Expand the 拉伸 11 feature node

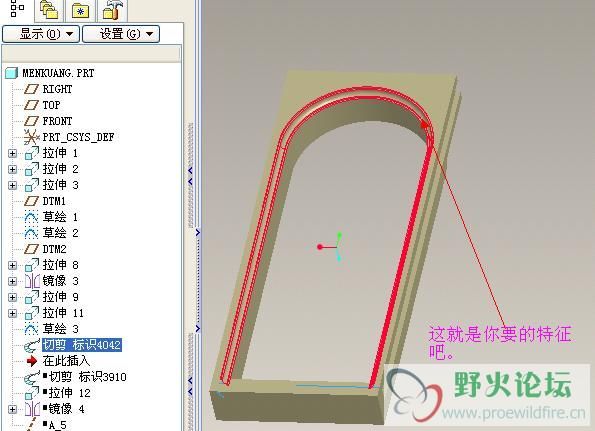point(13,313)
